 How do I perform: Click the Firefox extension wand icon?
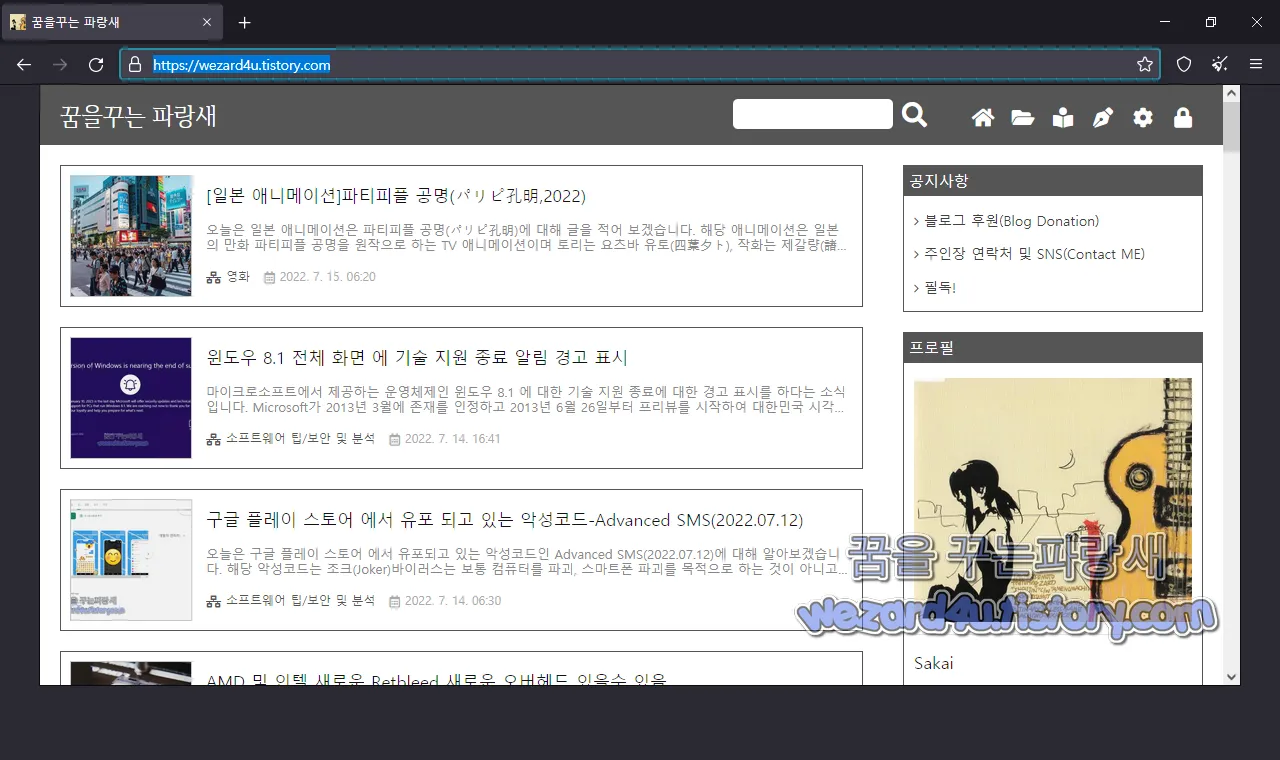(x=1219, y=63)
